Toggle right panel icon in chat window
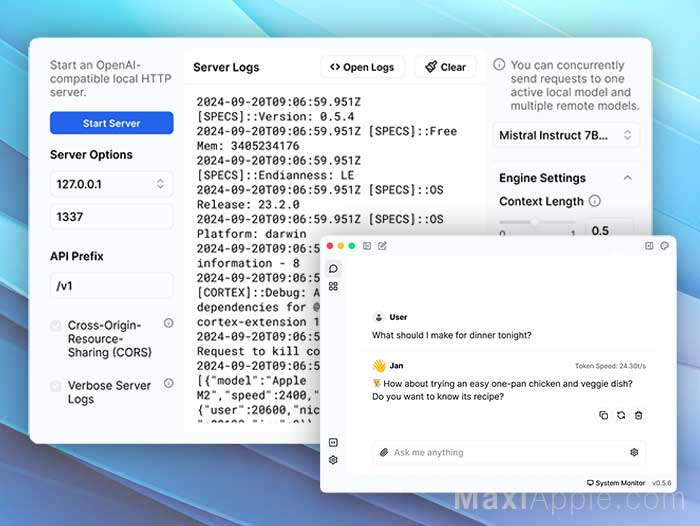The image size is (700, 526). tap(649, 246)
